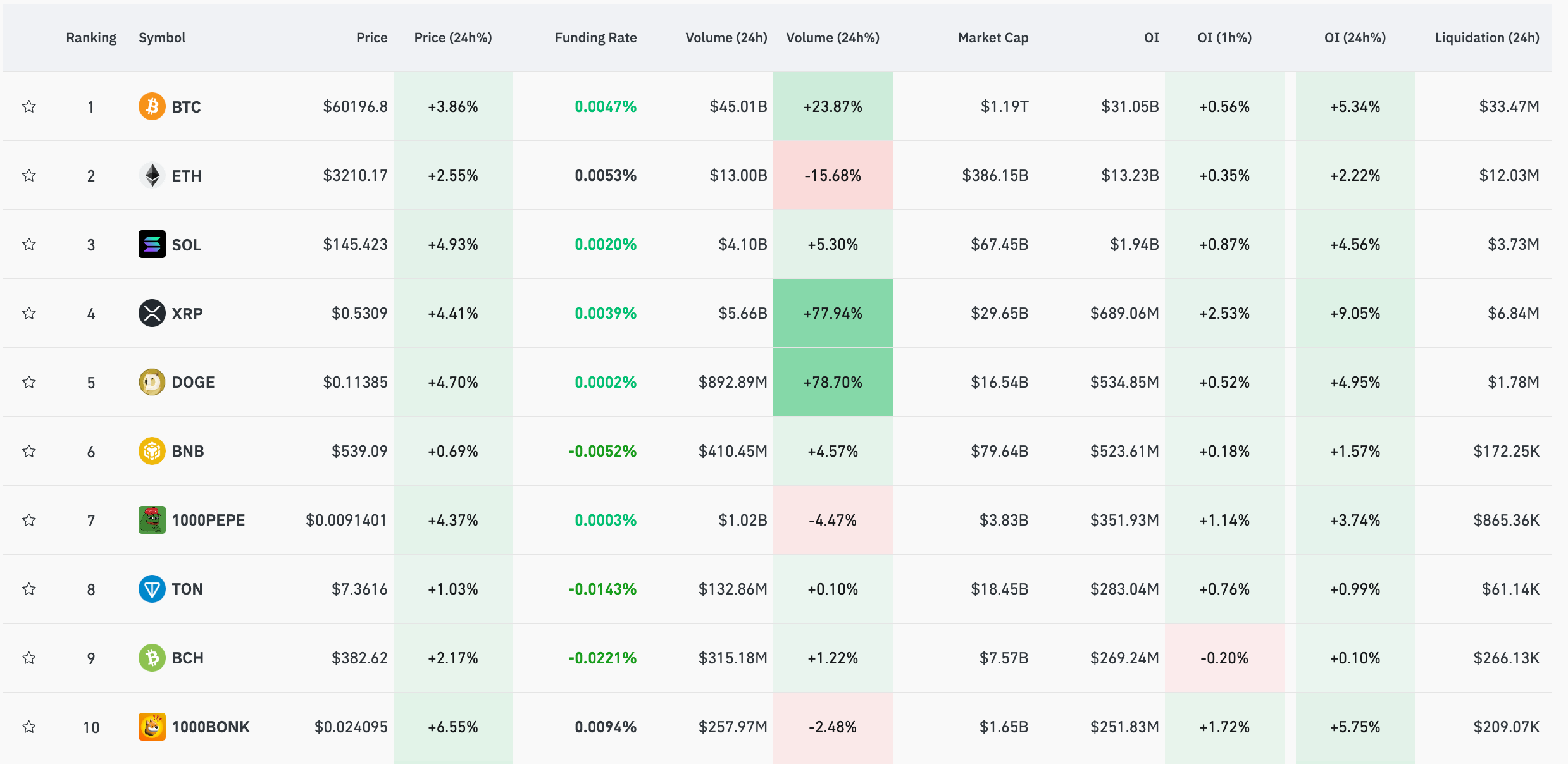Click the BTC Bitcoin coin icon

[x=152, y=106]
